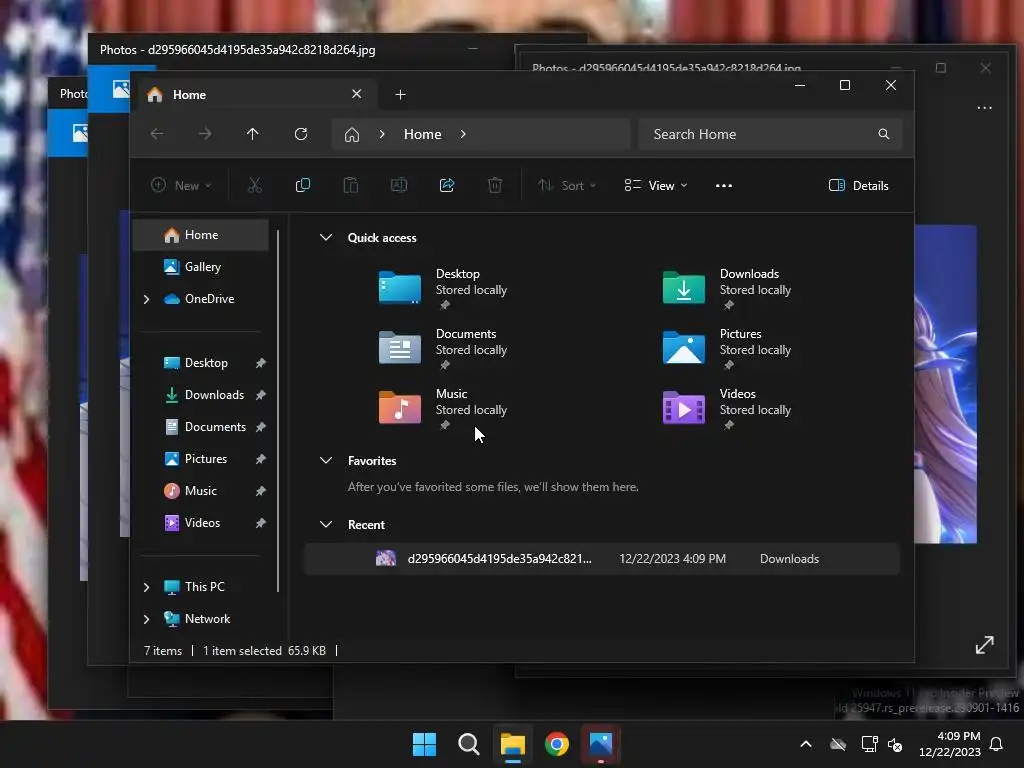Select Pictures in navigation pane
The image size is (1024, 768).
click(x=200, y=459)
